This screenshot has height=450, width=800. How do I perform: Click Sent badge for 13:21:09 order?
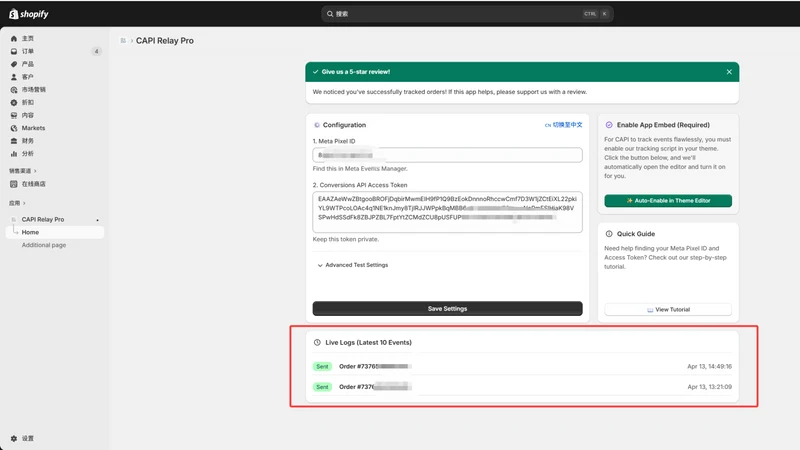tap(322, 387)
